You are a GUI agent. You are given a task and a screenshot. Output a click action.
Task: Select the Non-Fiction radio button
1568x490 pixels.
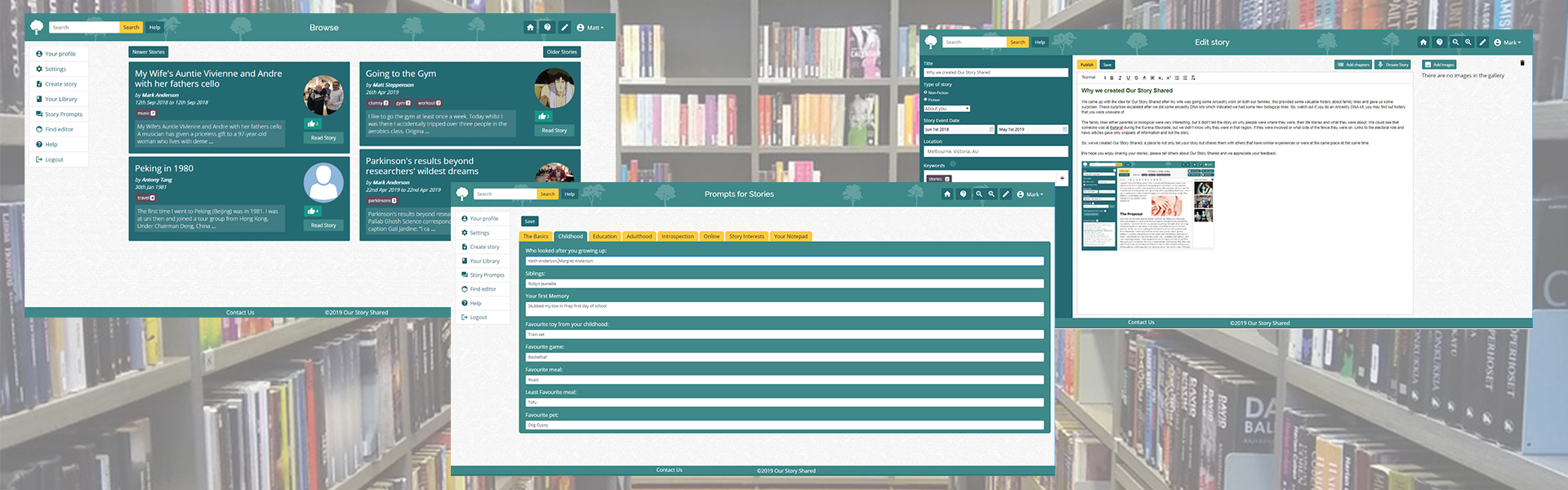click(925, 92)
